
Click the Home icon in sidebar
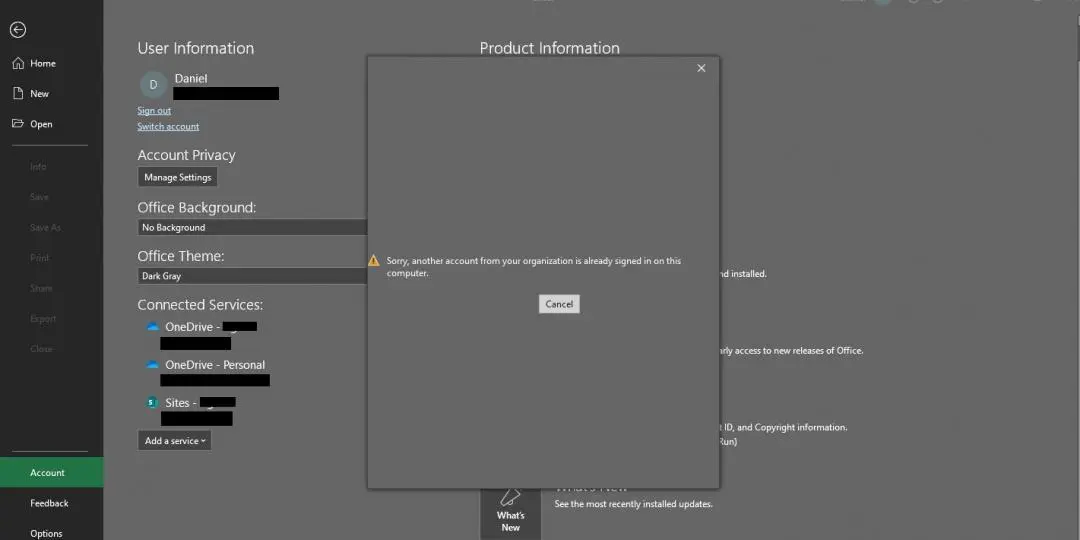coord(18,63)
